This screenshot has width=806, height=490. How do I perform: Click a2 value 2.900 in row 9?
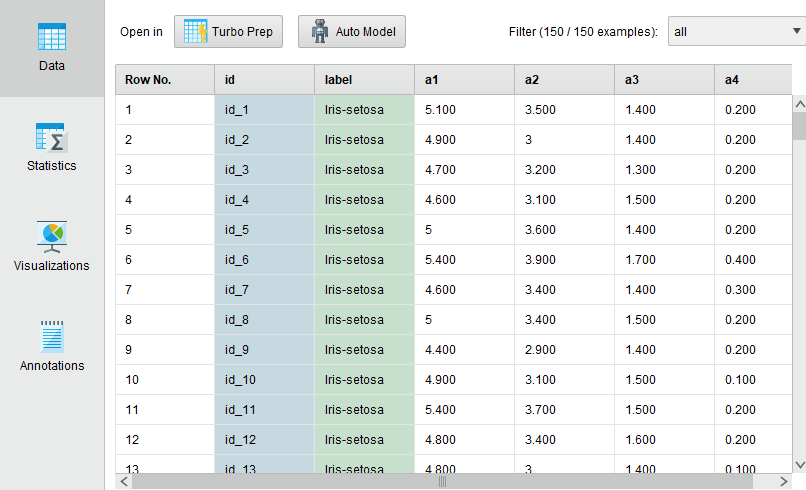(x=564, y=350)
